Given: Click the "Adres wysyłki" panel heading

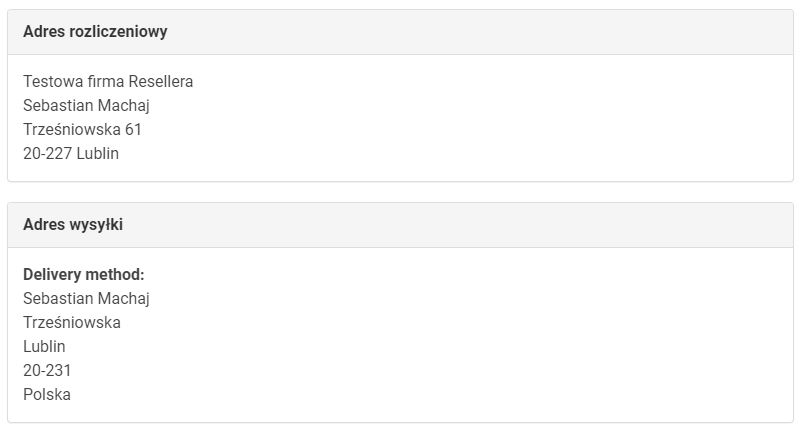Looking at the screenshot, I should [73, 225].
